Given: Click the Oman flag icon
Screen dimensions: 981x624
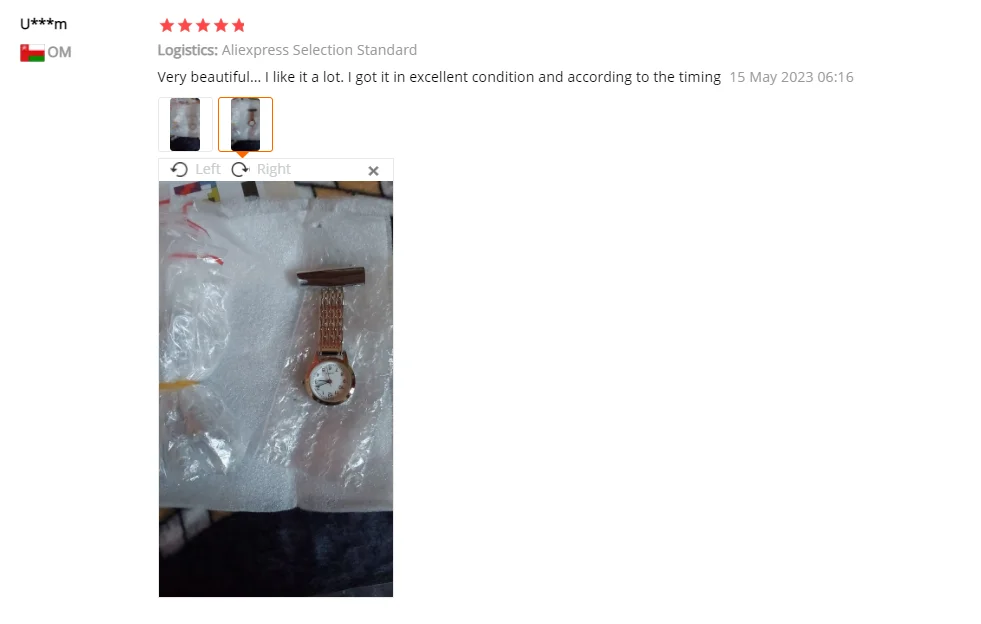Looking at the screenshot, I should coord(32,53).
